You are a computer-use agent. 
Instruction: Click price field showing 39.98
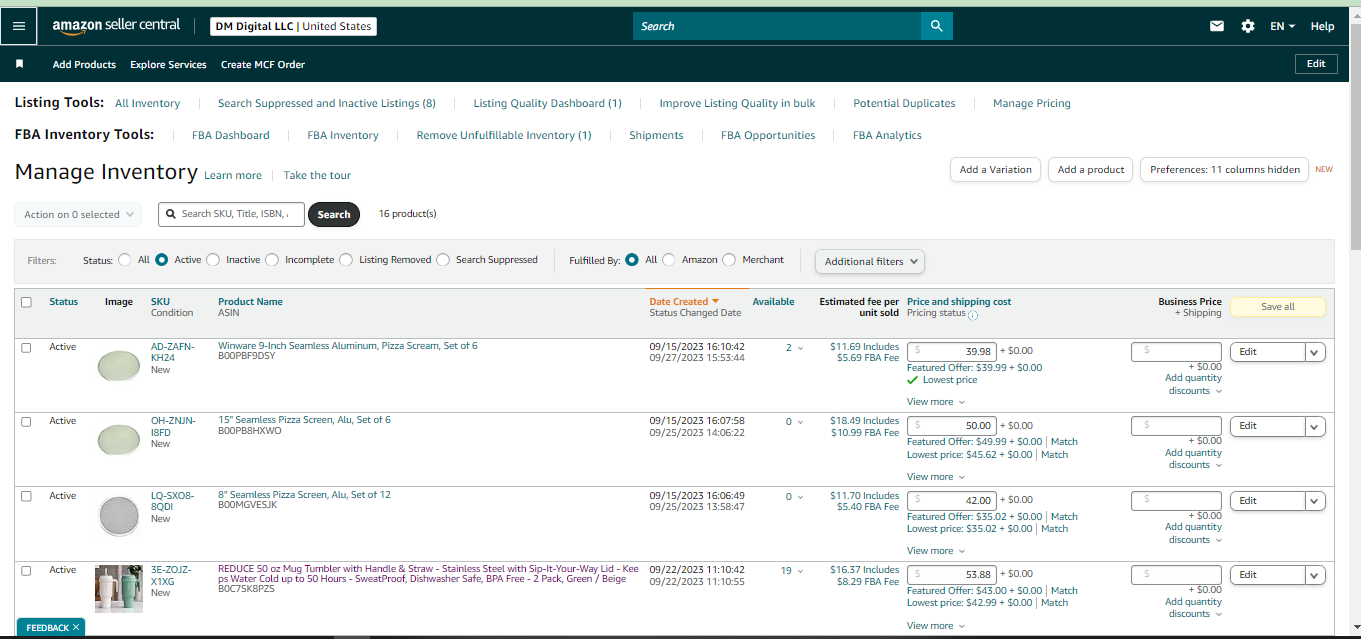click(x=951, y=351)
